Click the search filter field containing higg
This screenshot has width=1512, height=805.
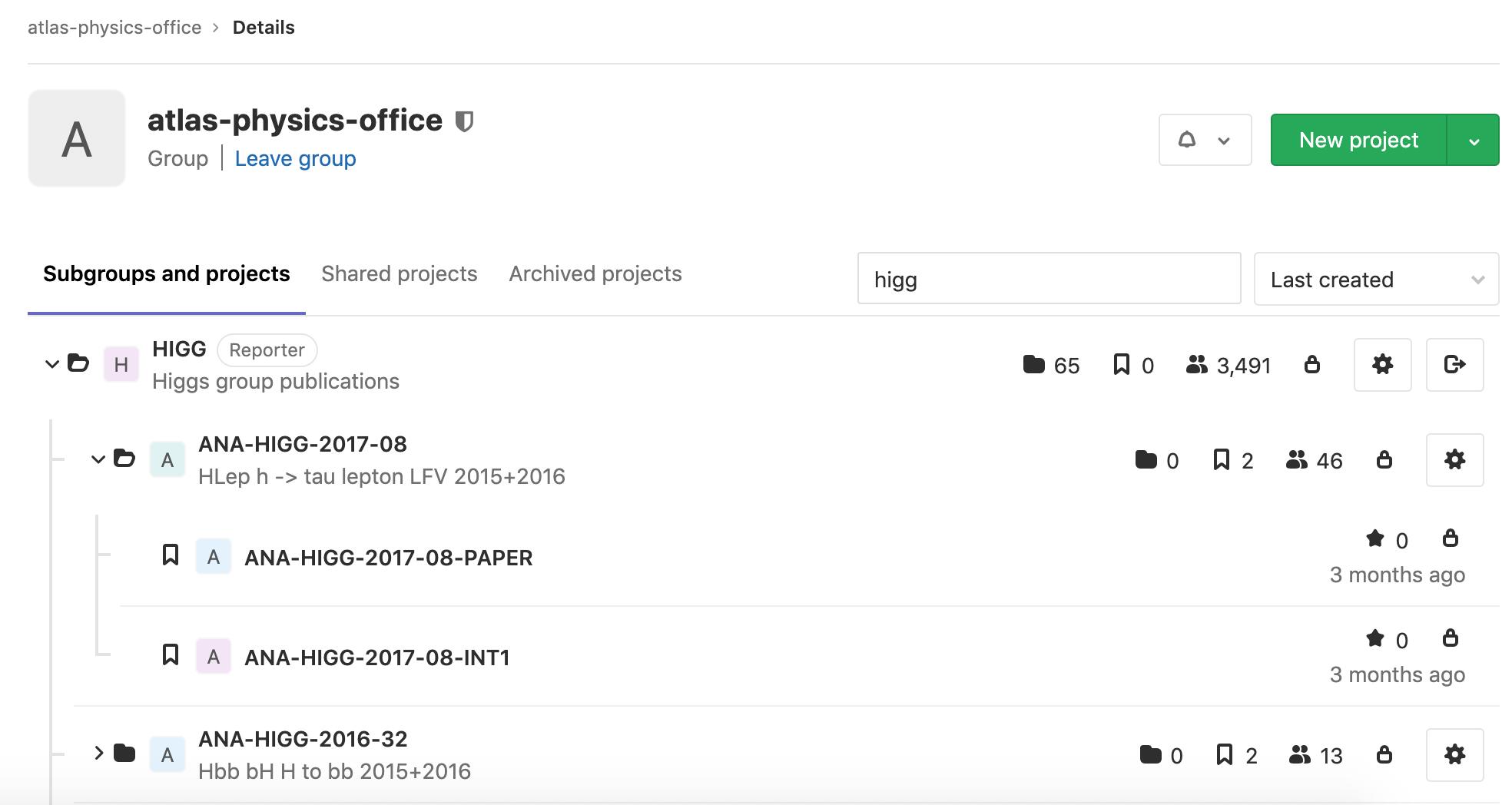(1049, 279)
